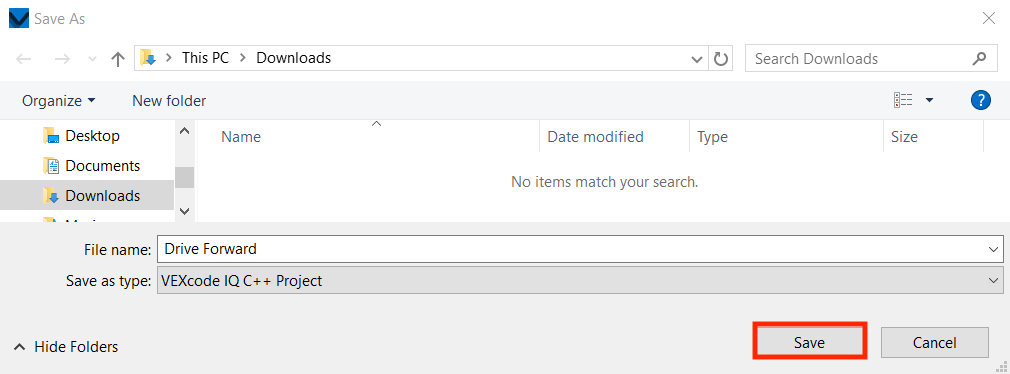Click the VEXcode logo in title bar
The width and height of the screenshot is (1010, 374).
coord(19,19)
